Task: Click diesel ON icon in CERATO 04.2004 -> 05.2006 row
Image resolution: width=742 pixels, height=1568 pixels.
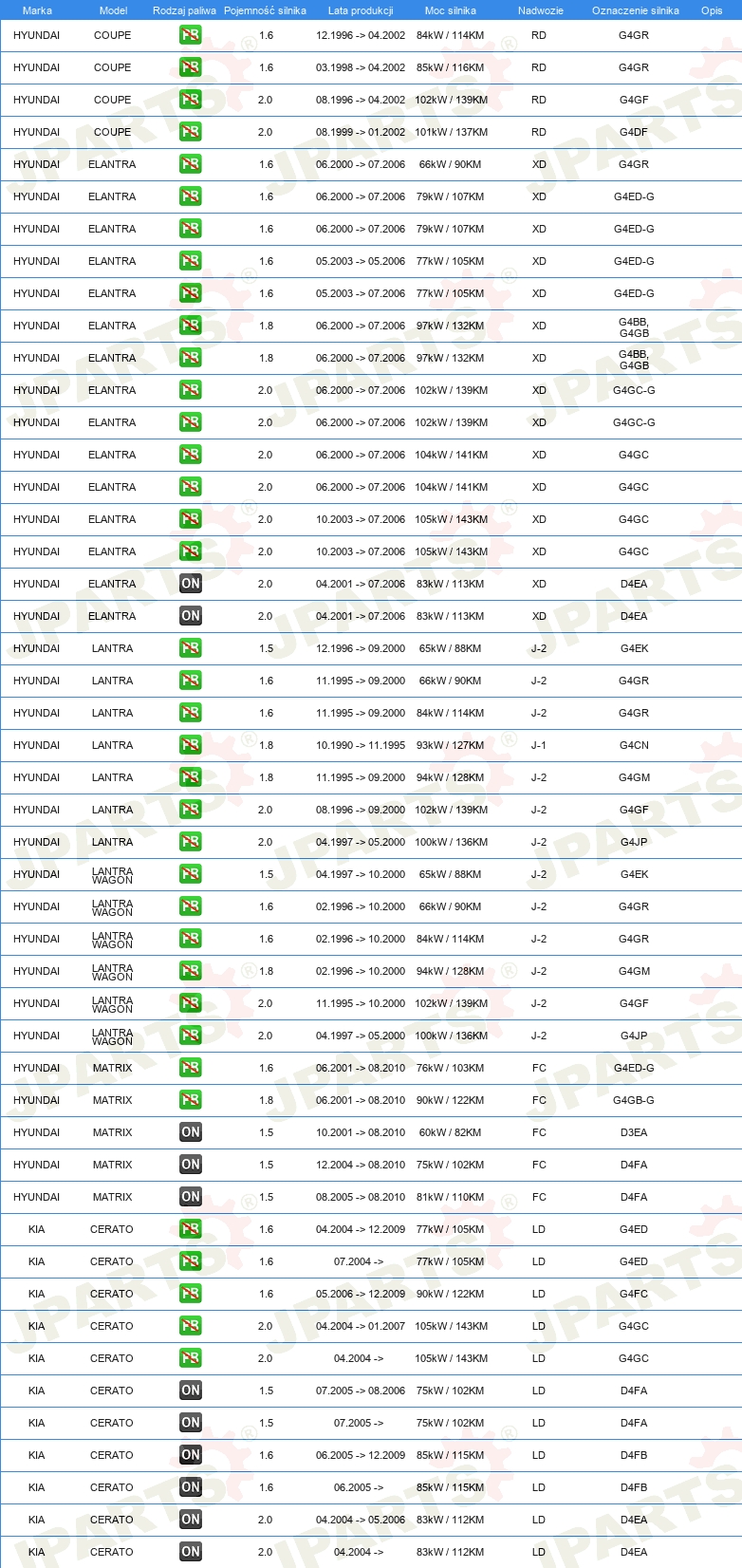Action: (191, 1520)
